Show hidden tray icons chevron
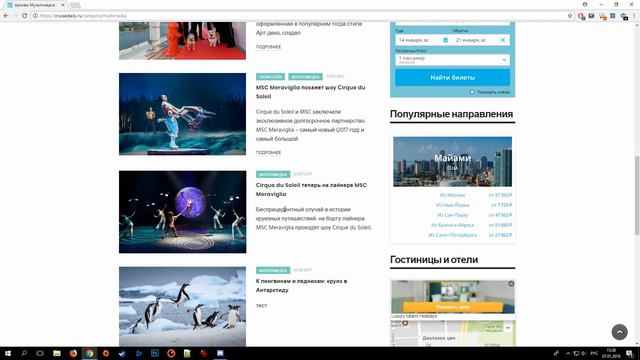 [x=568, y=353]
